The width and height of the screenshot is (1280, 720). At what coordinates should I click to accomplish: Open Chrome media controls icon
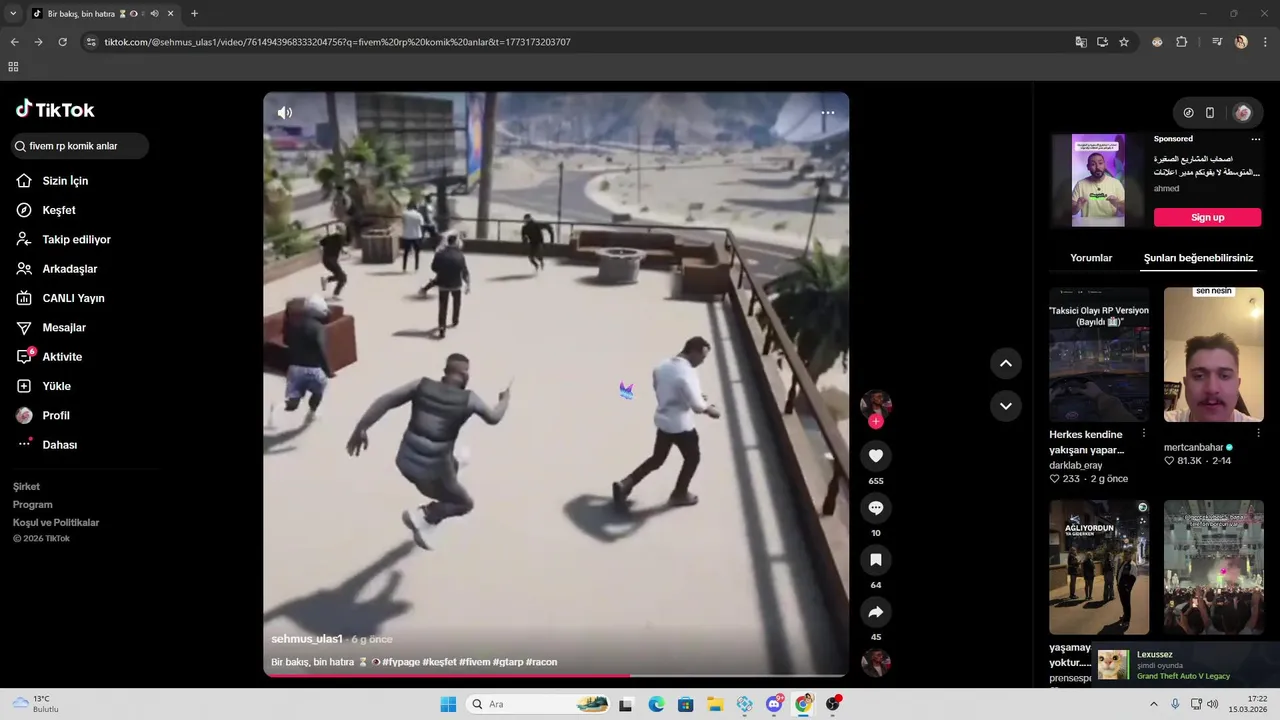coord(1217,42)
